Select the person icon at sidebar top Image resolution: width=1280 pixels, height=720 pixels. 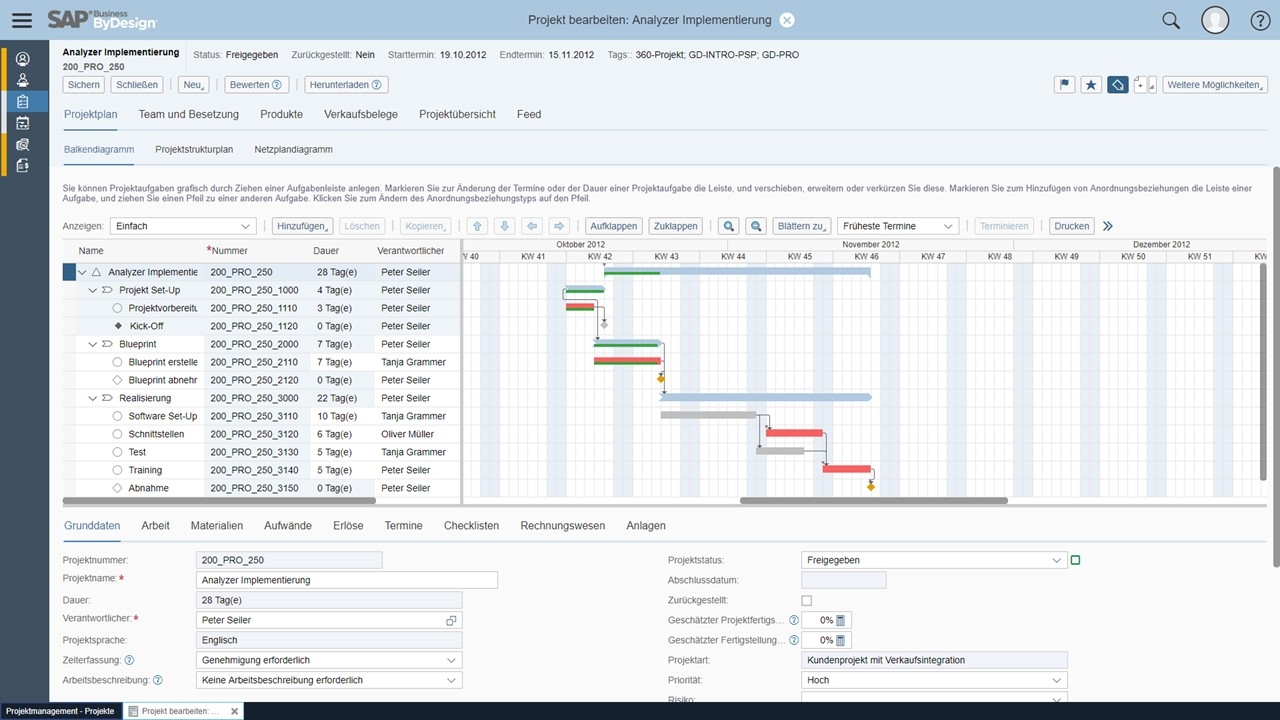pos(22,58)
